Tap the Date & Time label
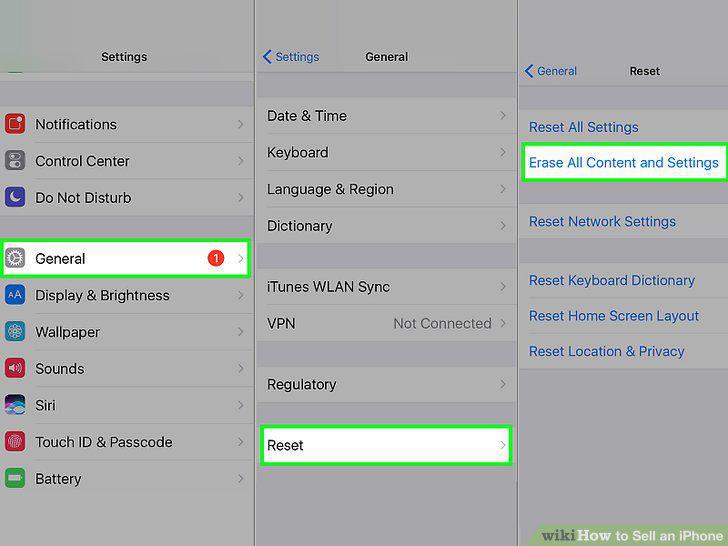The image size is (728, 546). tap(307, 116)
